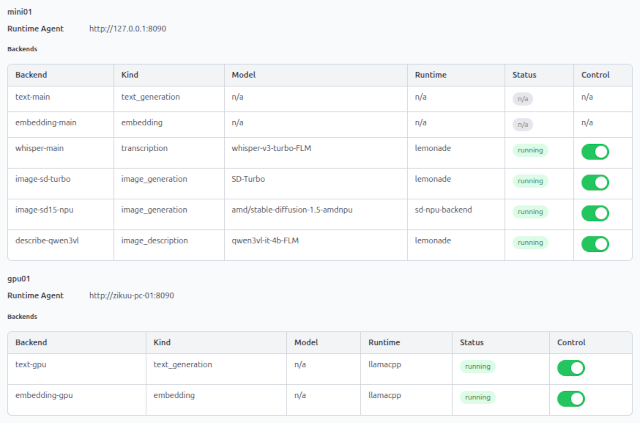Click running status badge of embedding-gpu
Screen dimensions: 640x423
pyautogui.click(x=478, y=397)
